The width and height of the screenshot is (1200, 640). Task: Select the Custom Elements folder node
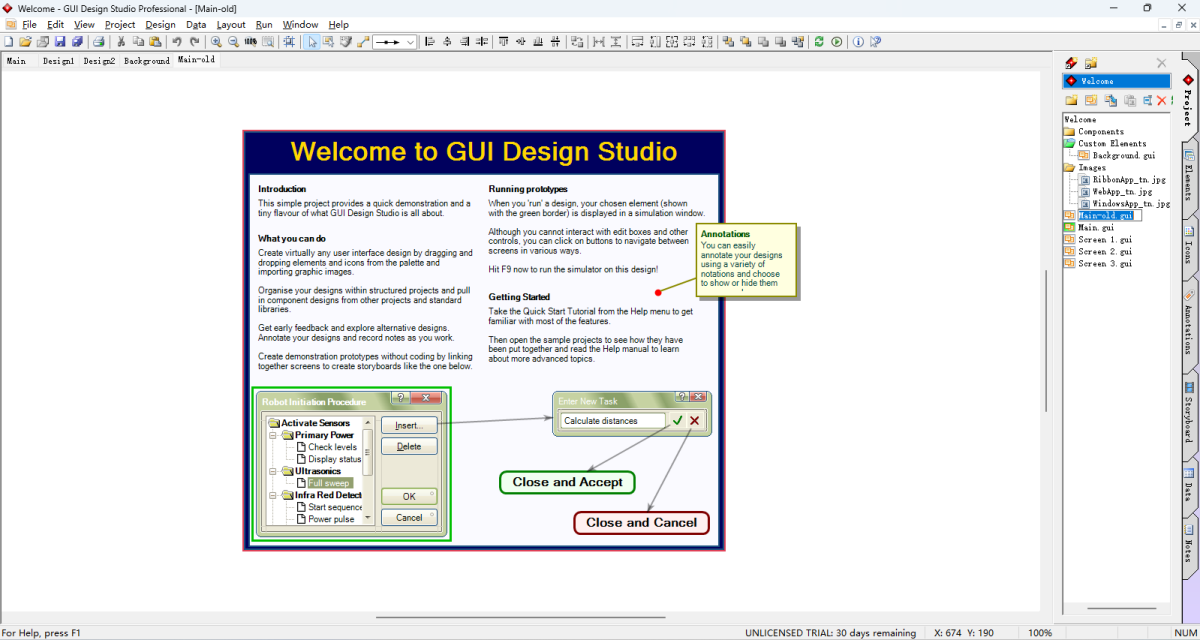[x=1112, y=144]
